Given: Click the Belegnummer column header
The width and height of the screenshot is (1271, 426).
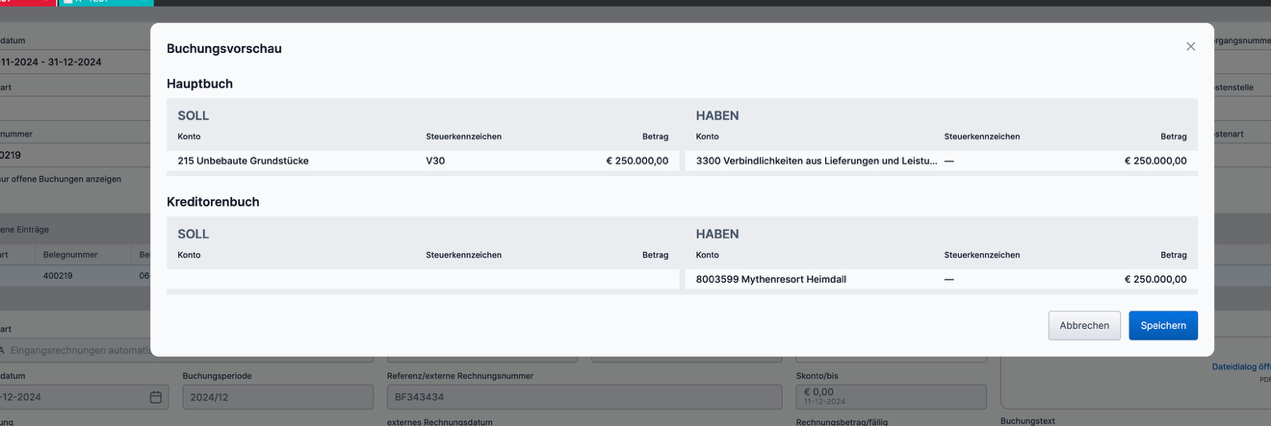Looking at the screenshot, I should [x=68, y=255].
